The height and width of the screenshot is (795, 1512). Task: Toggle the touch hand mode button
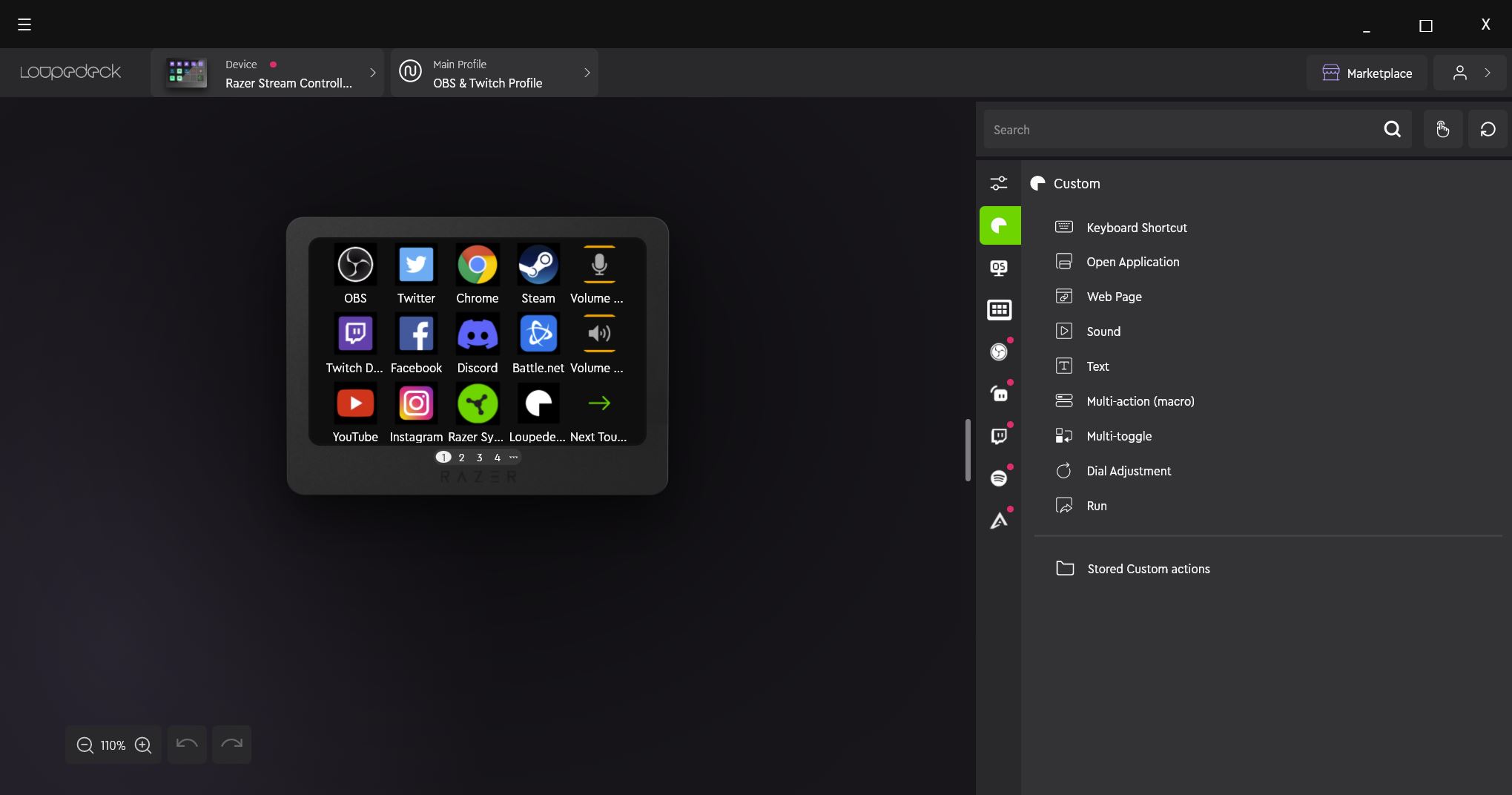pyautogui.click(x=1442, y=130)
